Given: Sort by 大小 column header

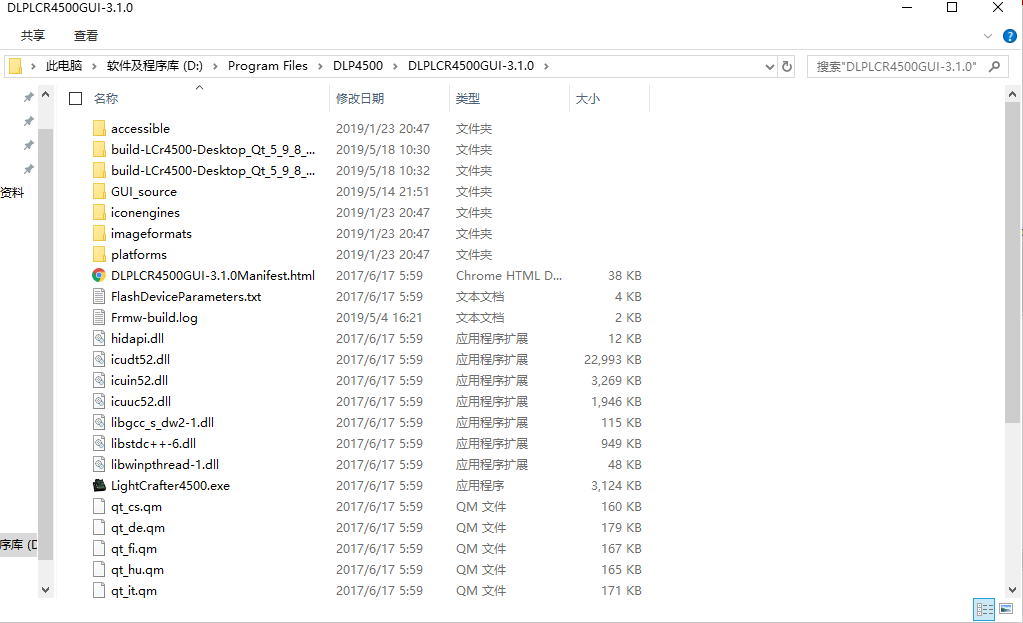Looking at the screenshot, I should click(x=588, y=99).
